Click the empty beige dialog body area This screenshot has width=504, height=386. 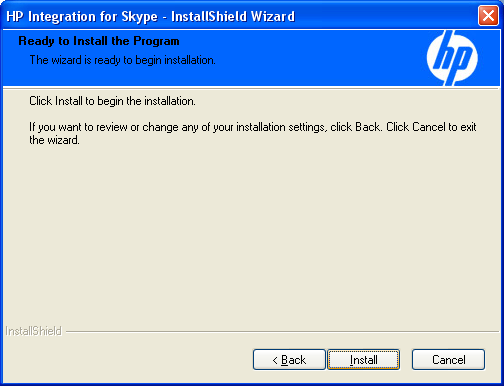coord(252,233)
